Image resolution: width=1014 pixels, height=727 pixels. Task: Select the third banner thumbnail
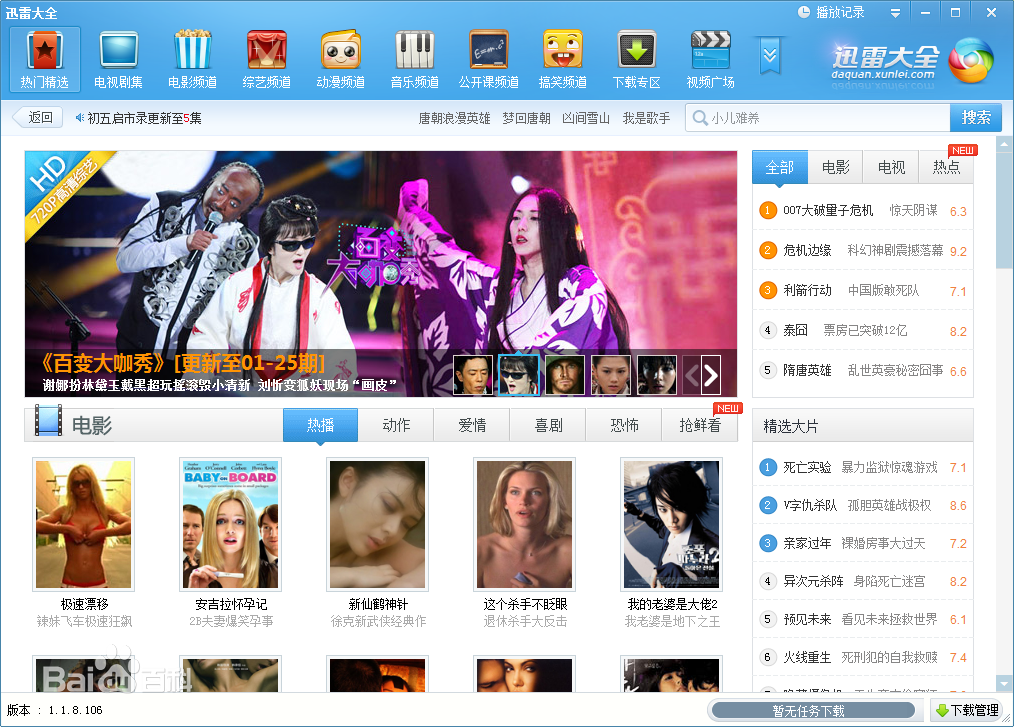[565, 374]
